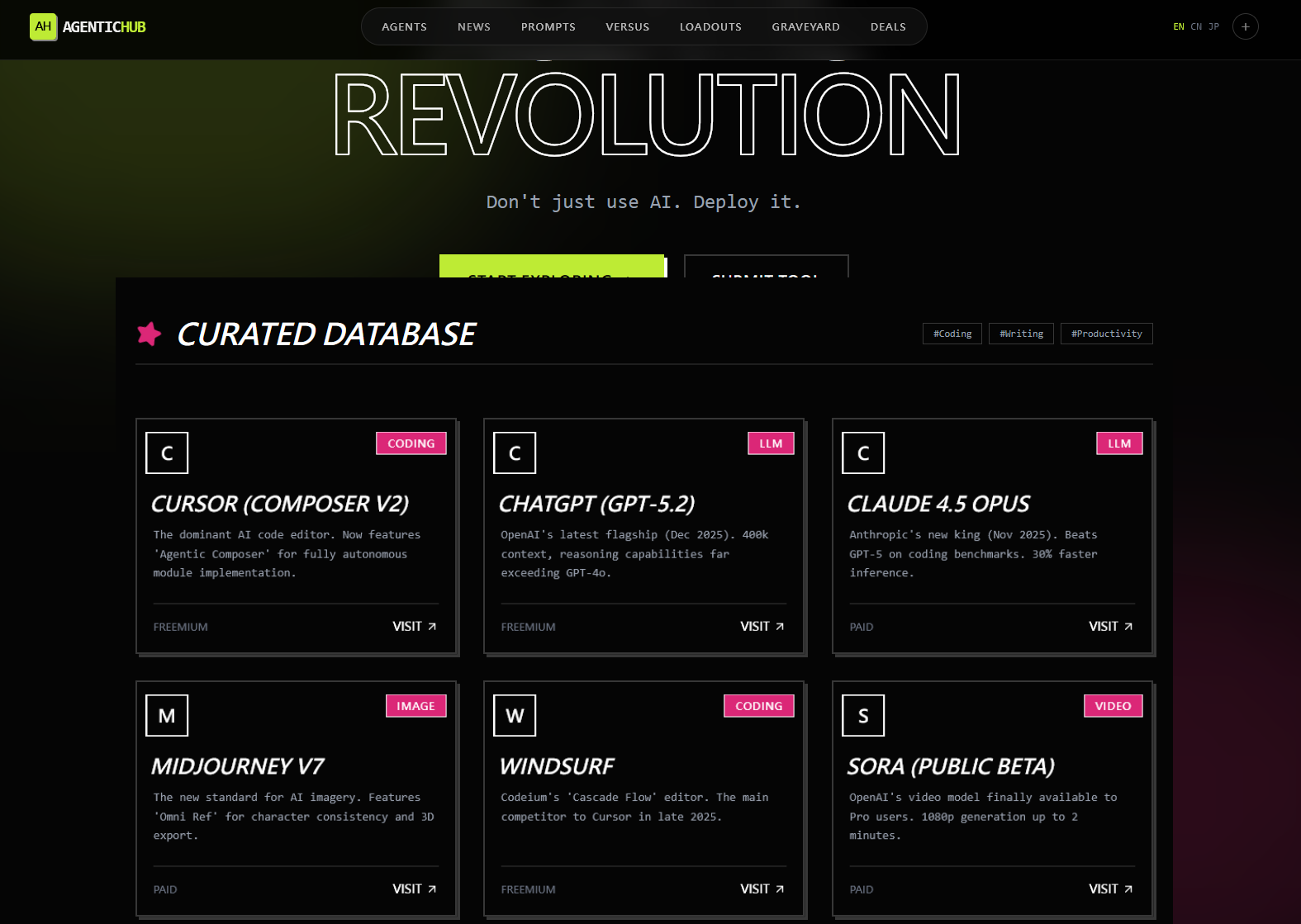Open the Graveyard page
The width and height of the screenshot is (1301, 924).
(806, 26)
